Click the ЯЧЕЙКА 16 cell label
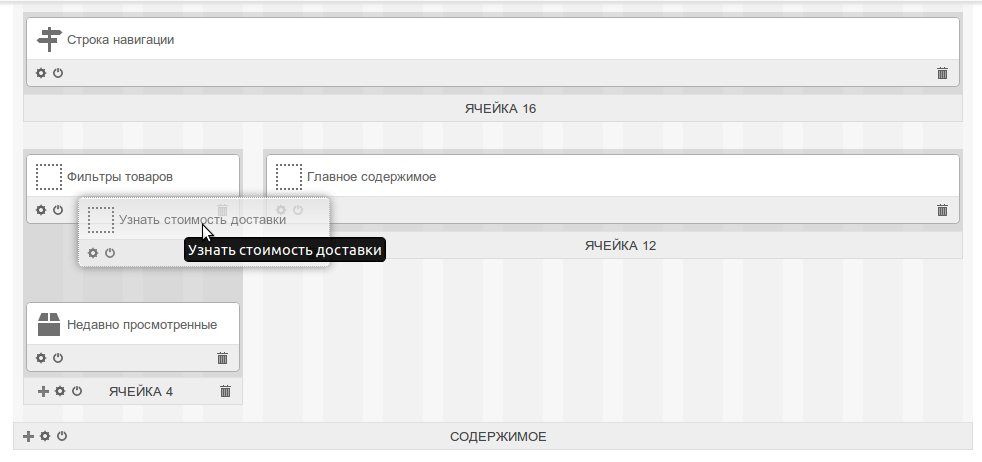This screenshot has width=982, height=462. 500,108
